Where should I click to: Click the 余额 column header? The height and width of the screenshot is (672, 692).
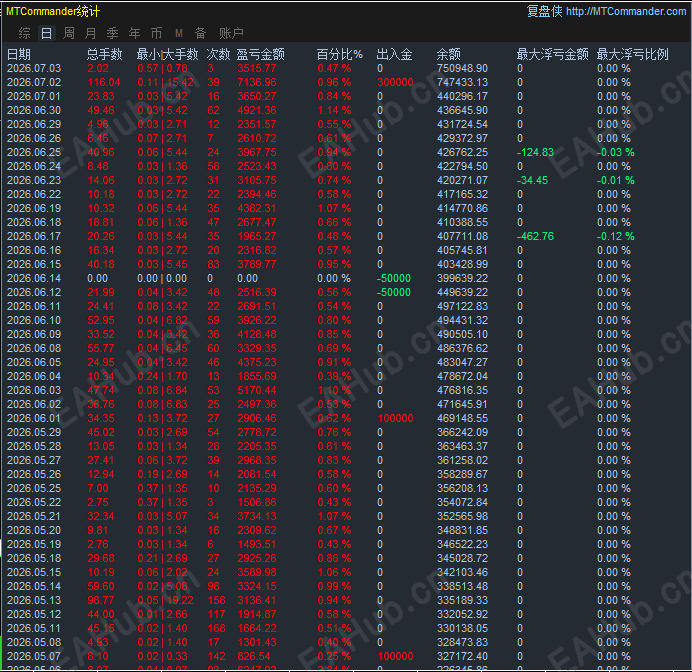click(x=448, y=54)
